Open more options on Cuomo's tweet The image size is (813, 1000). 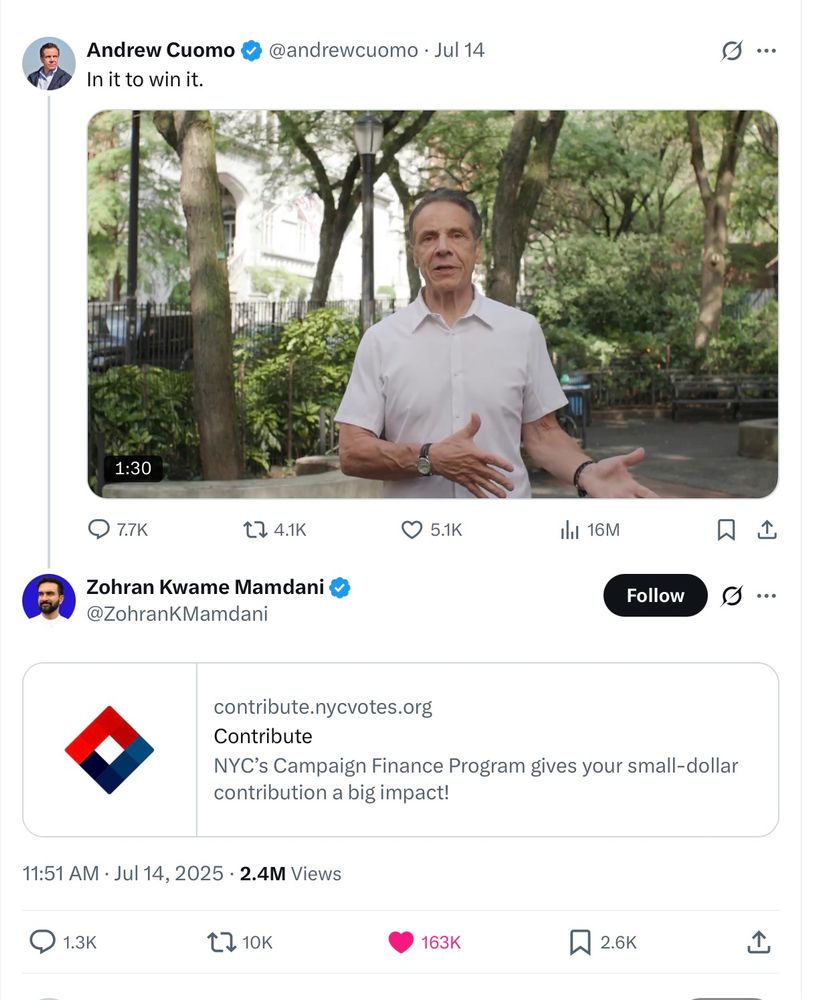click(766, 51)
